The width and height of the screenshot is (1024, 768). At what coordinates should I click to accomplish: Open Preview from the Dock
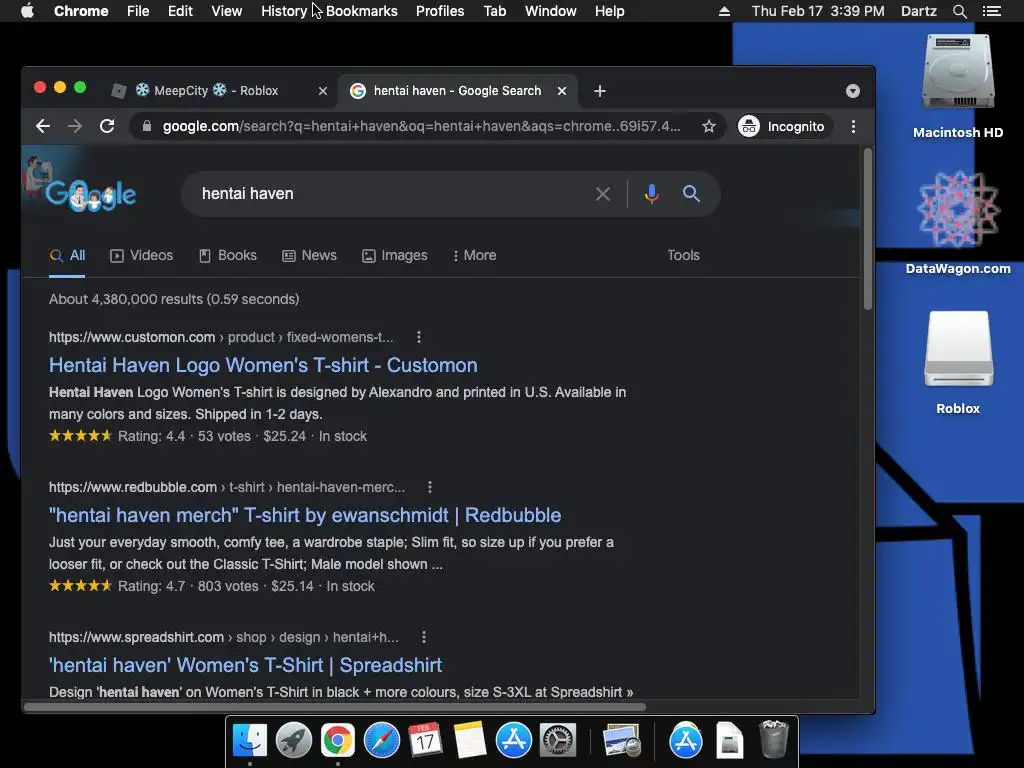621,741
